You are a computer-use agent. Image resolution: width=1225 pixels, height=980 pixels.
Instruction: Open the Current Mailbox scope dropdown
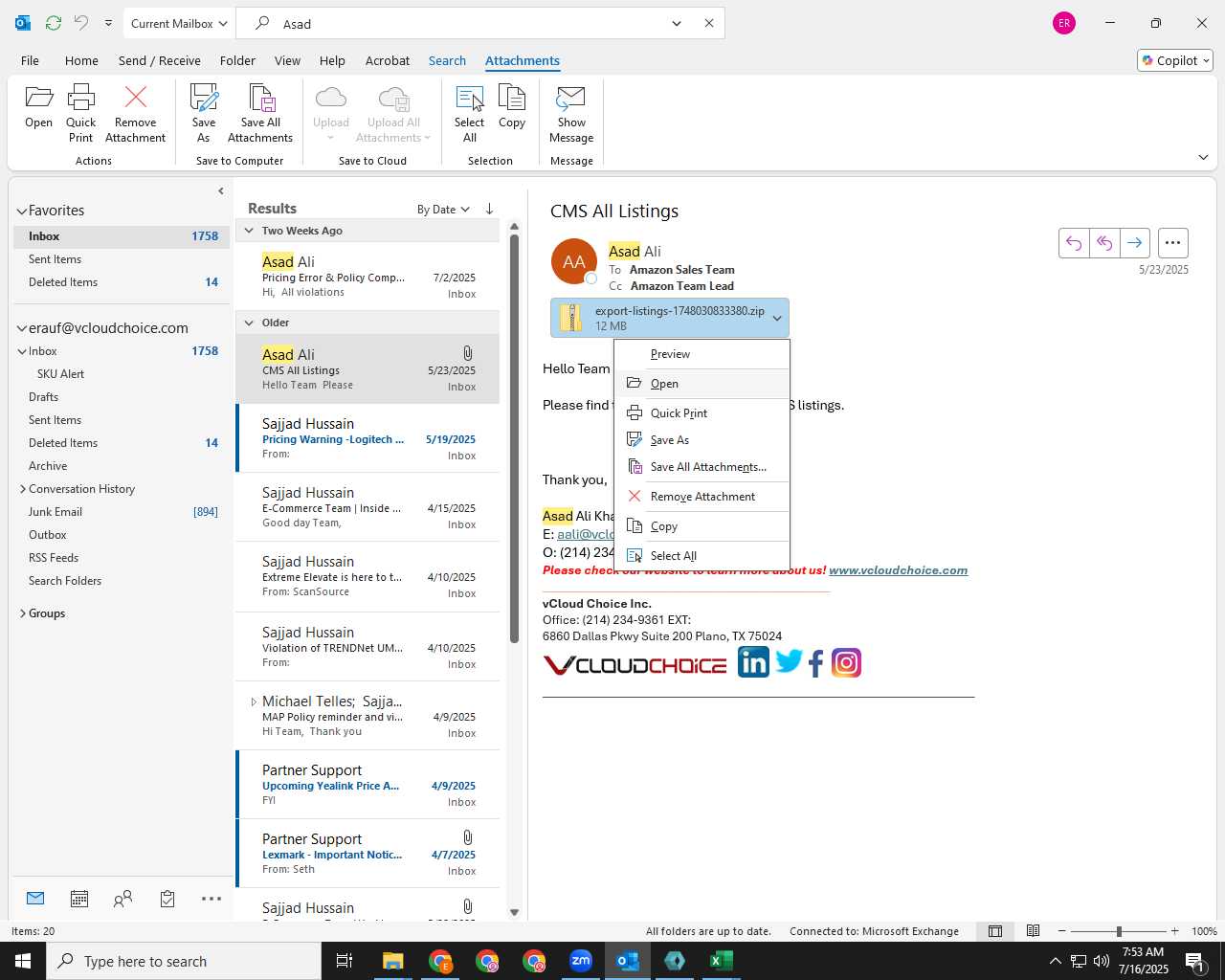point(179,23)
